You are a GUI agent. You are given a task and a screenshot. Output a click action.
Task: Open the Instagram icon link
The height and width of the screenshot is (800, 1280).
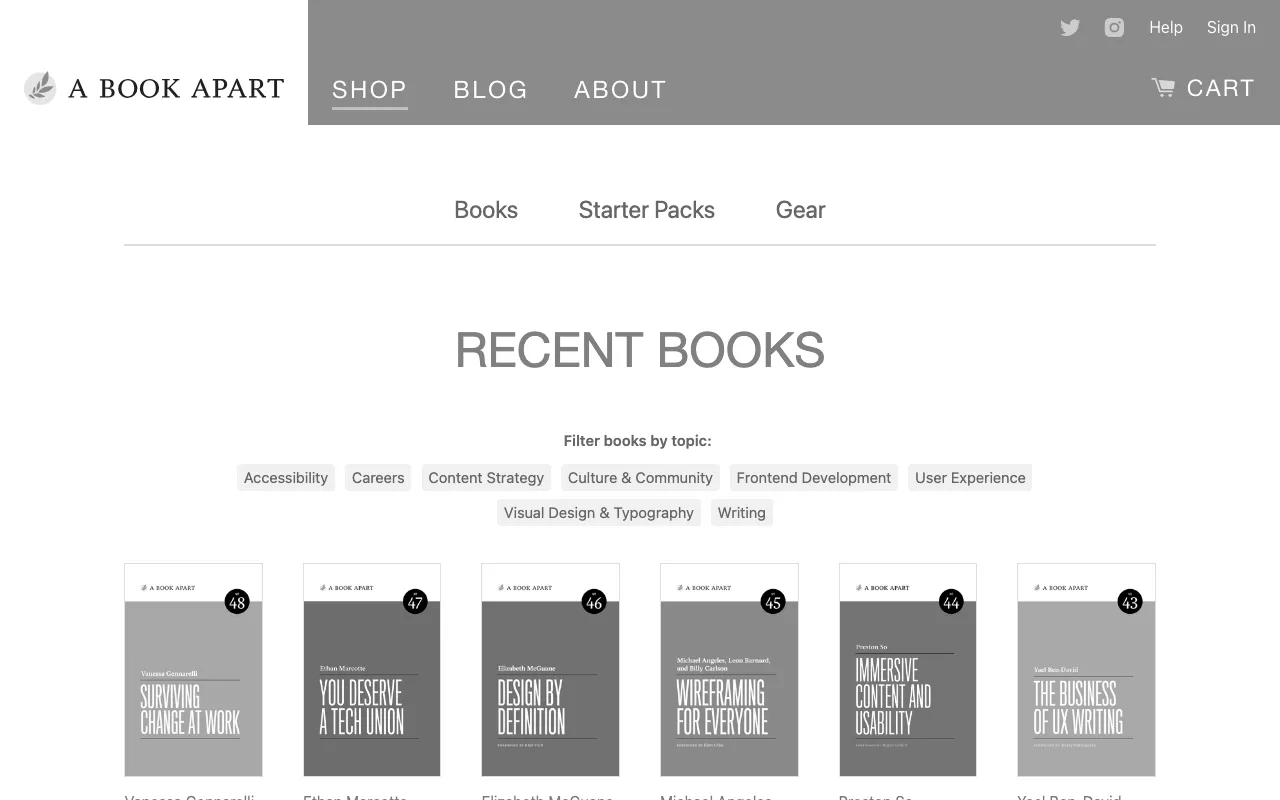coord(1114,28)
